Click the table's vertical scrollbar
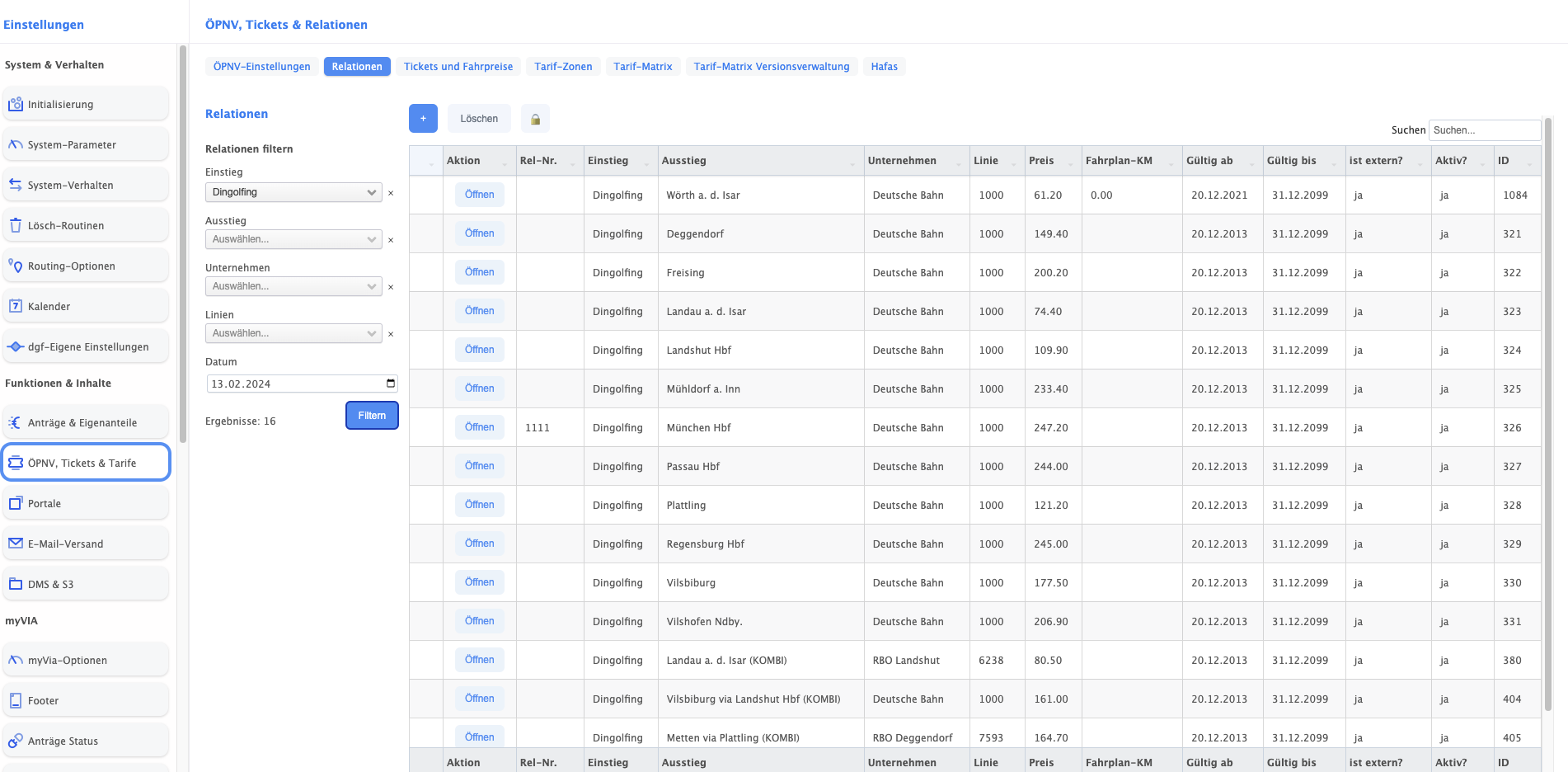The image size is (1568, 772). [x=1547, y=412]
